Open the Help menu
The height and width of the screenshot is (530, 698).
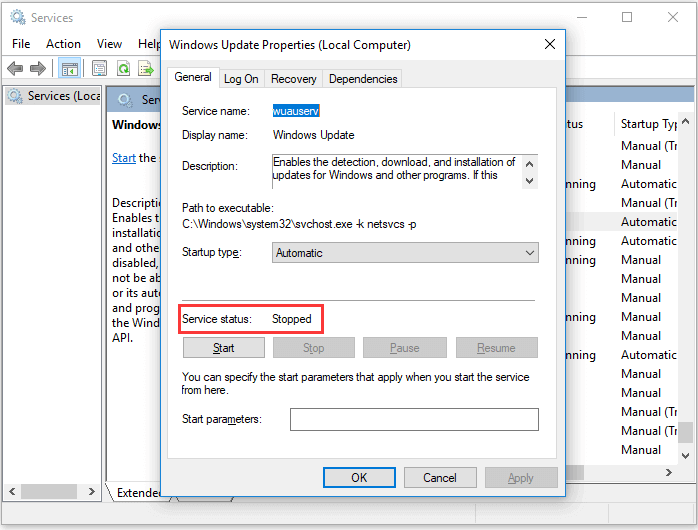pos(149,44)
